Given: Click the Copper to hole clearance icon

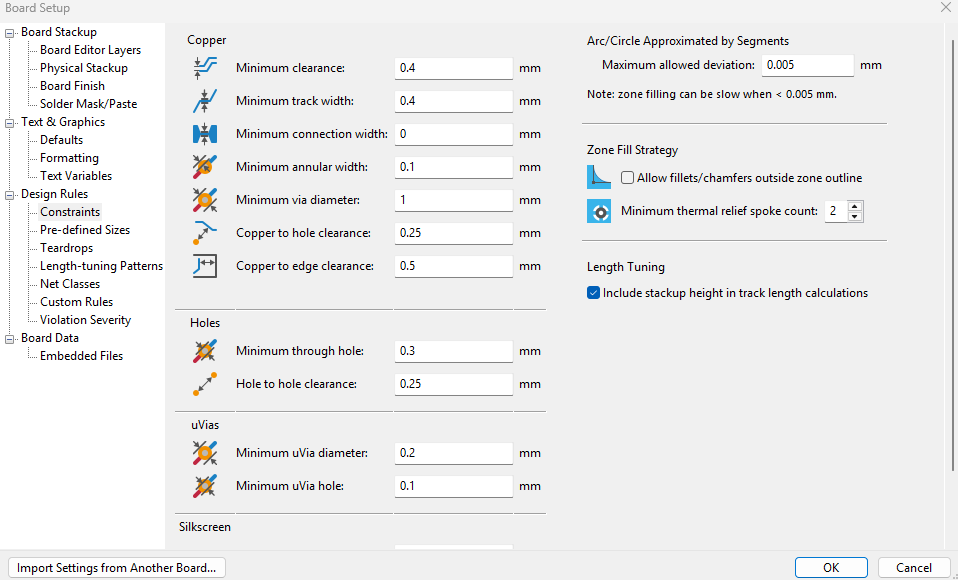Looking at the screenshot, I should [x=204, y=233].
